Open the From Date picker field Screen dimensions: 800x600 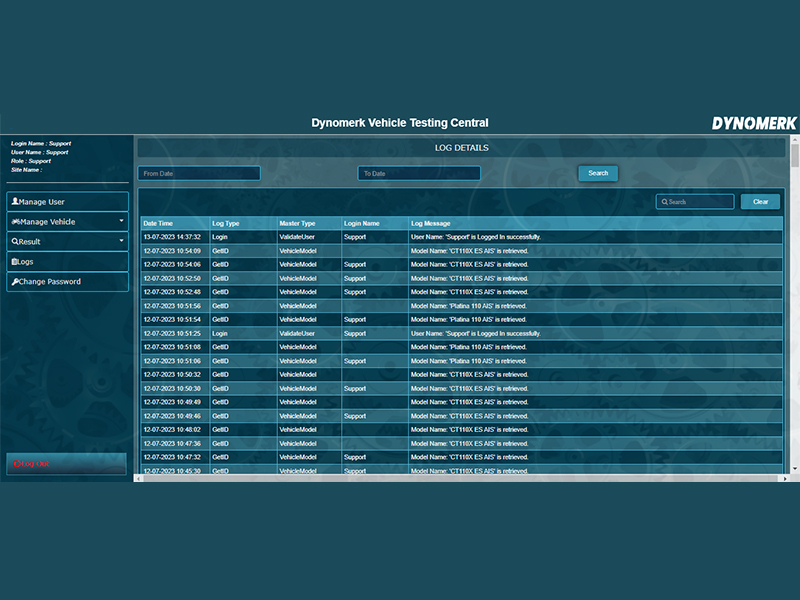point(199,173)
